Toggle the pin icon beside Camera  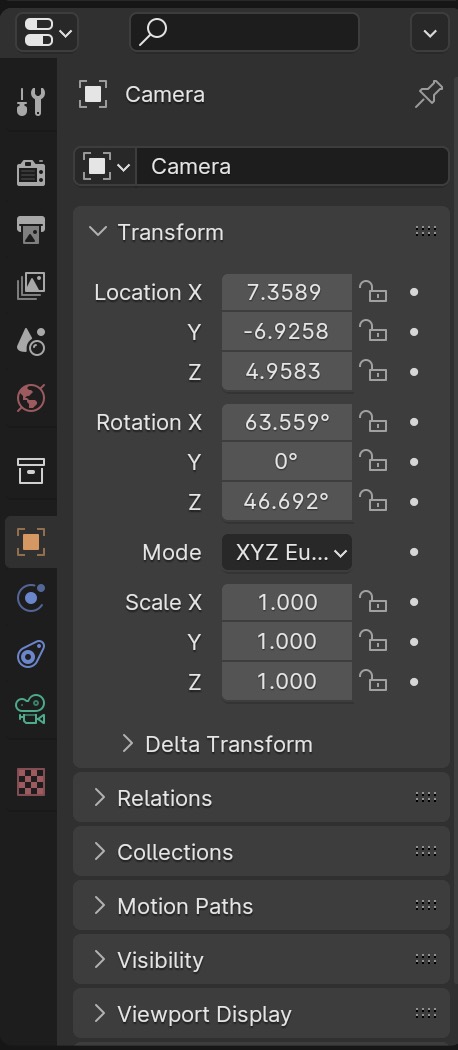coord(429,94)
